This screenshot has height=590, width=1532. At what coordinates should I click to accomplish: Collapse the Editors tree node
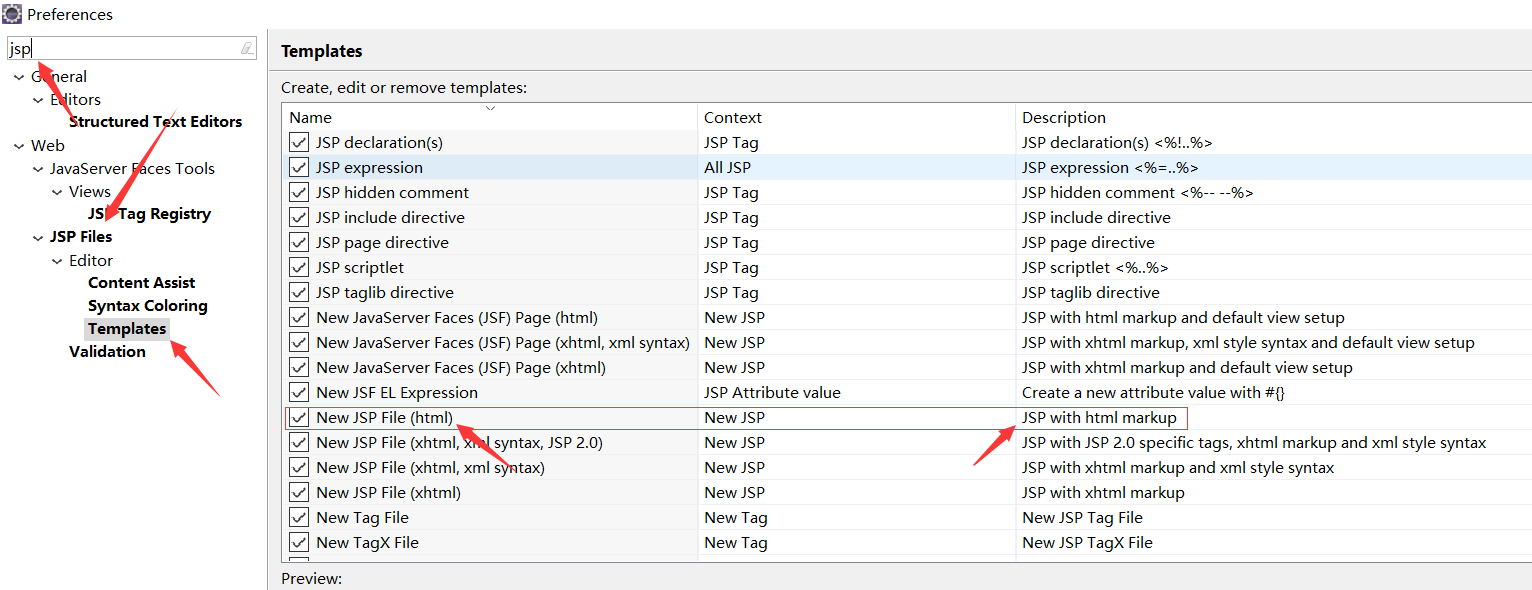click(x=39, y=100)
